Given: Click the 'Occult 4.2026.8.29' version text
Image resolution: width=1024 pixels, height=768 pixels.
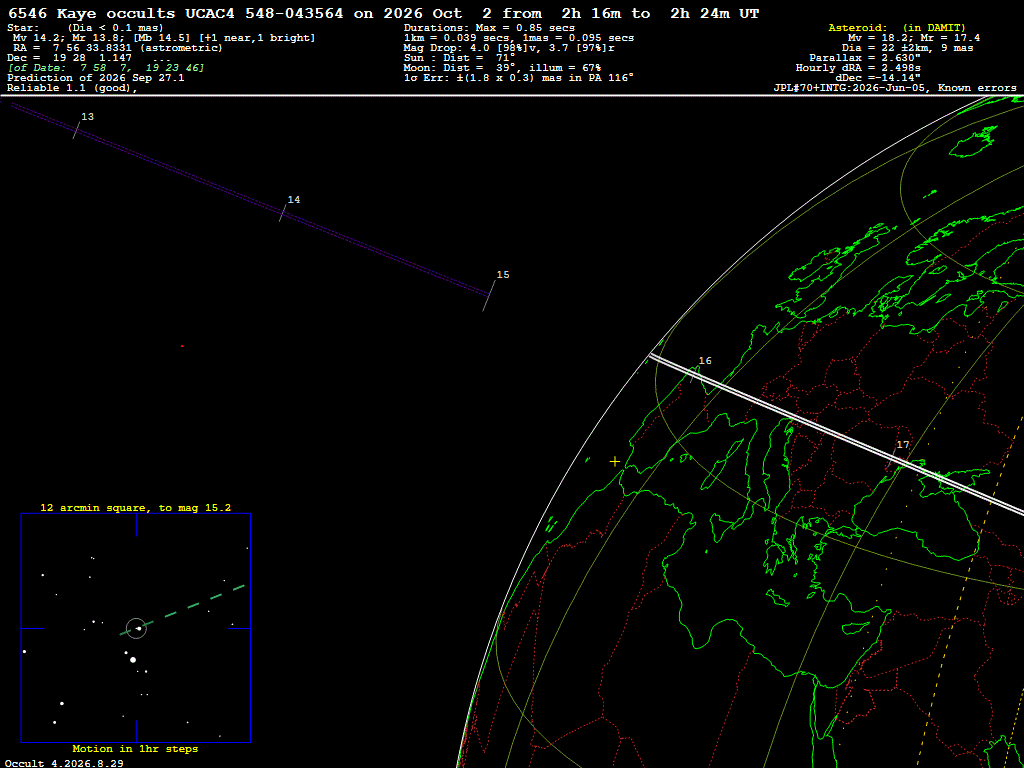Looking at the screenshot, I should pos(64,763).
